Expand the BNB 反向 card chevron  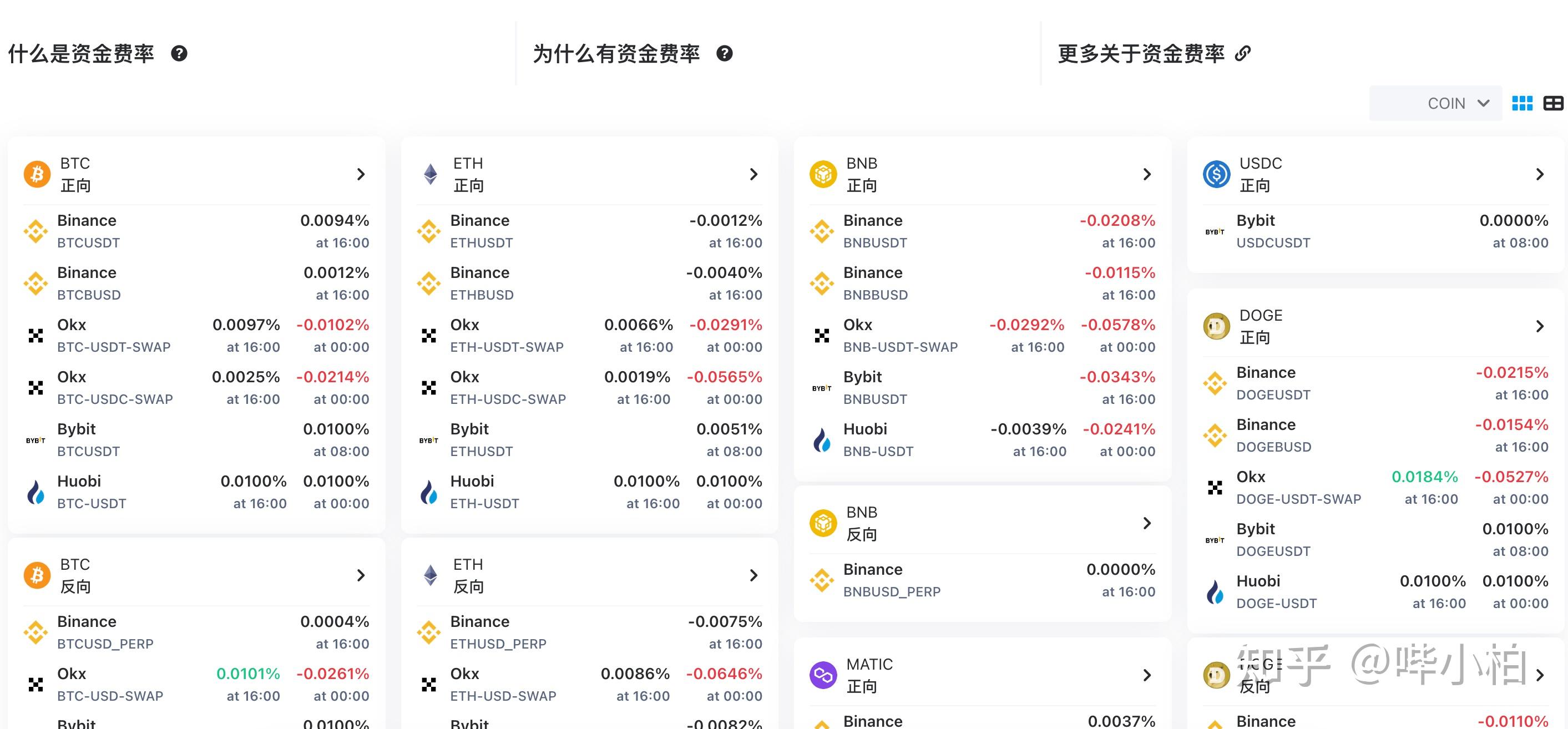(x=1147, y=523)
